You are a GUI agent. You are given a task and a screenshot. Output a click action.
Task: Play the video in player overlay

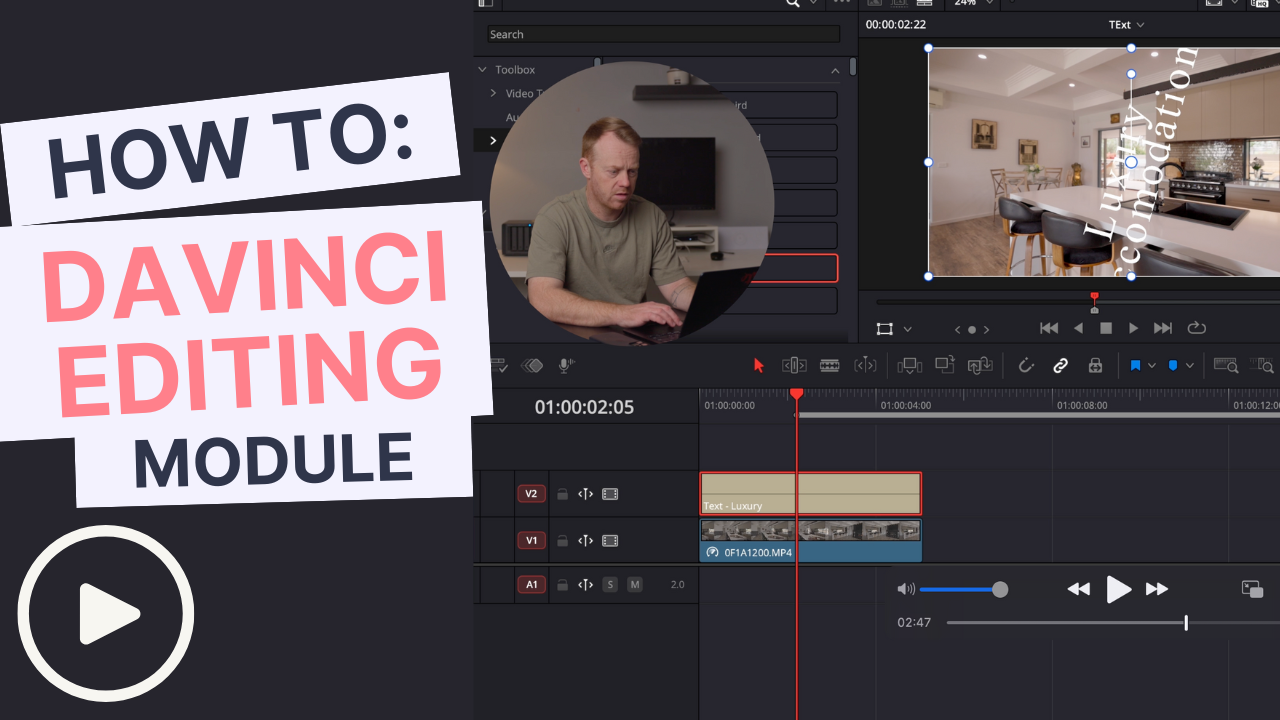tap(1118, 590)
